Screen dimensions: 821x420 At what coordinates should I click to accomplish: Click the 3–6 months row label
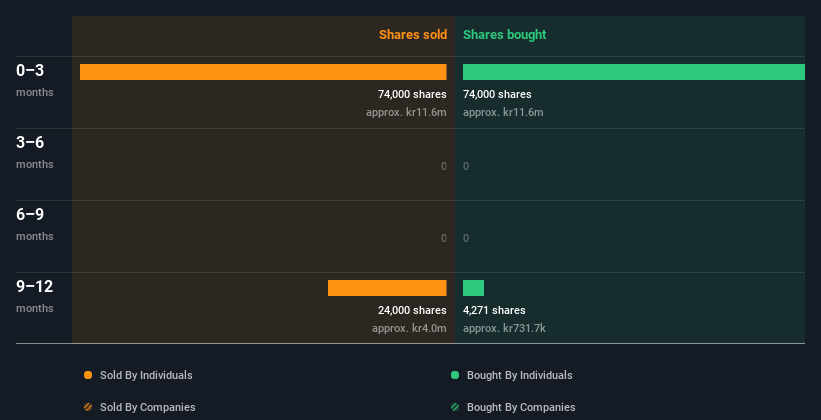coord(35,152)
